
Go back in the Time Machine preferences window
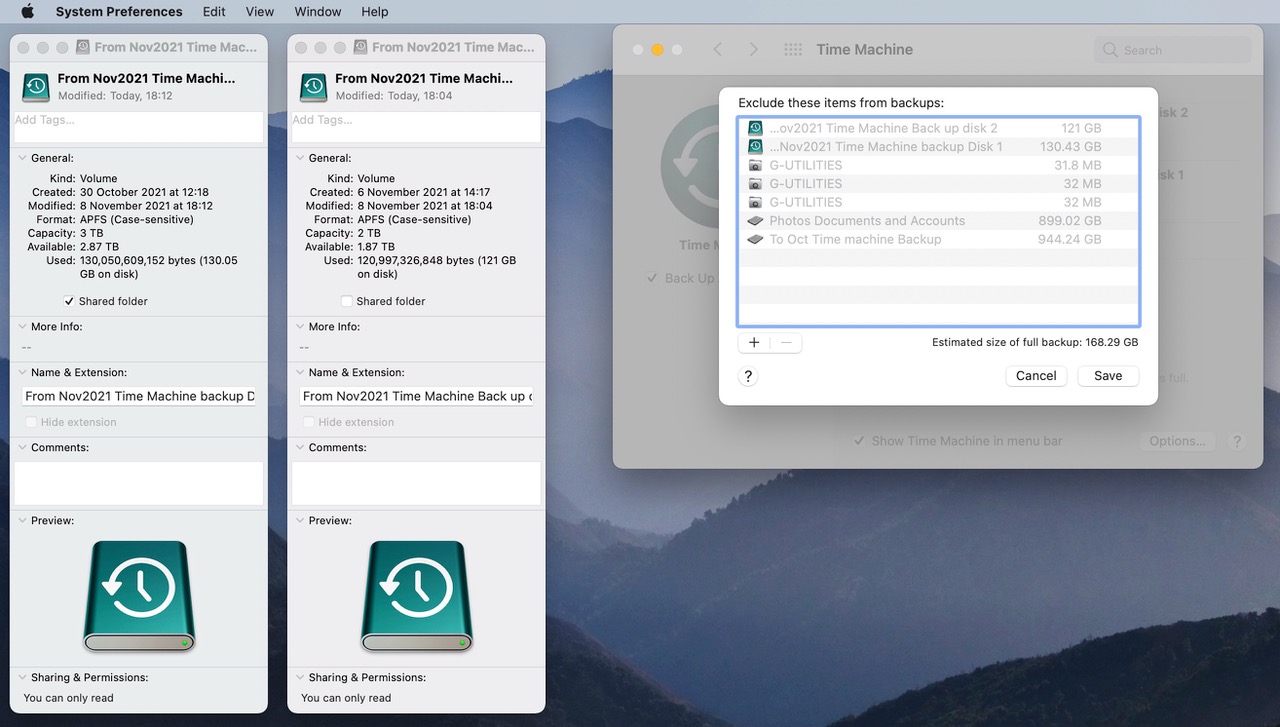[717, 49]
